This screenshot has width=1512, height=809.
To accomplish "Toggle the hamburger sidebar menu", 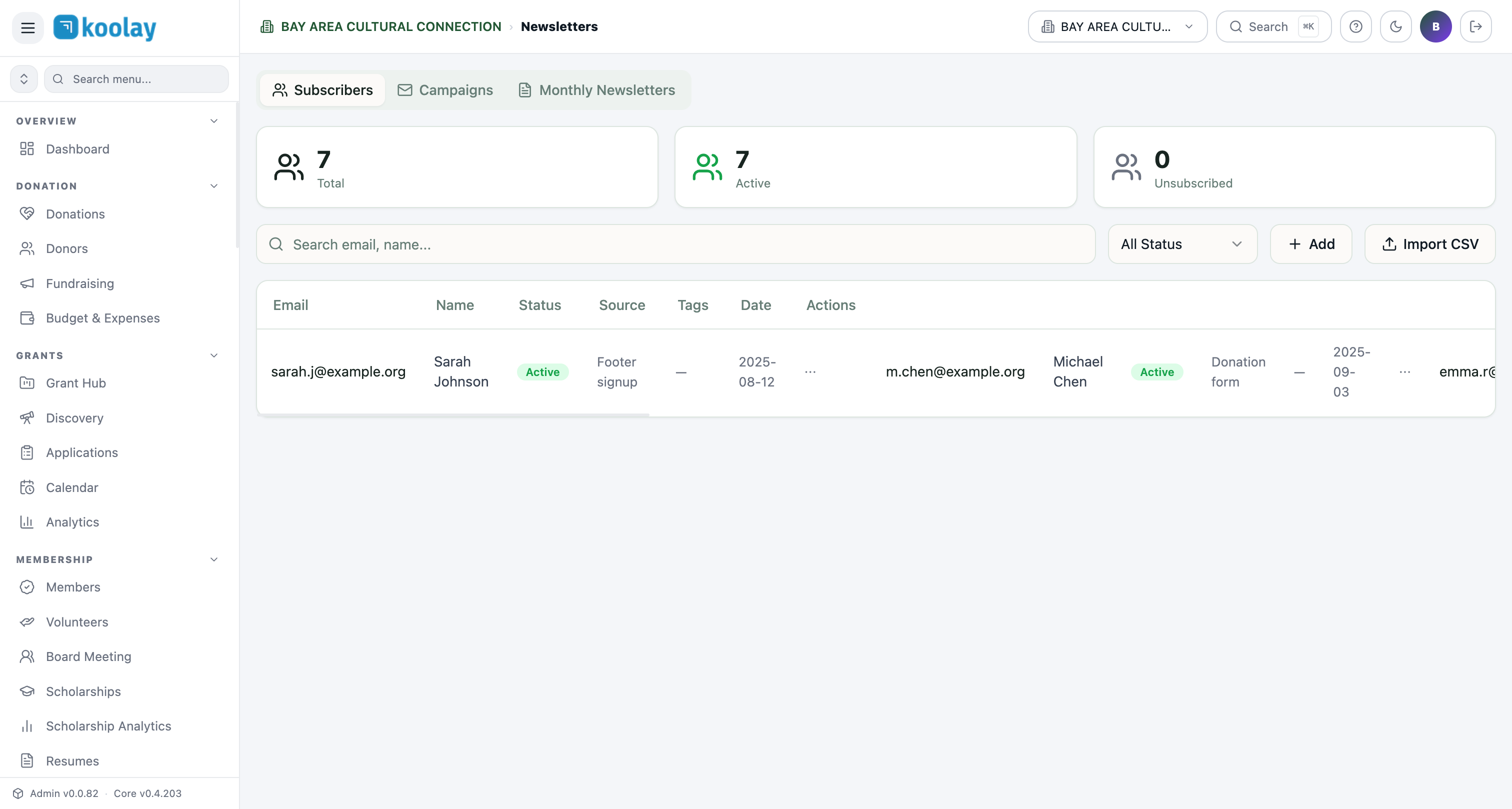I will point(27,27).
